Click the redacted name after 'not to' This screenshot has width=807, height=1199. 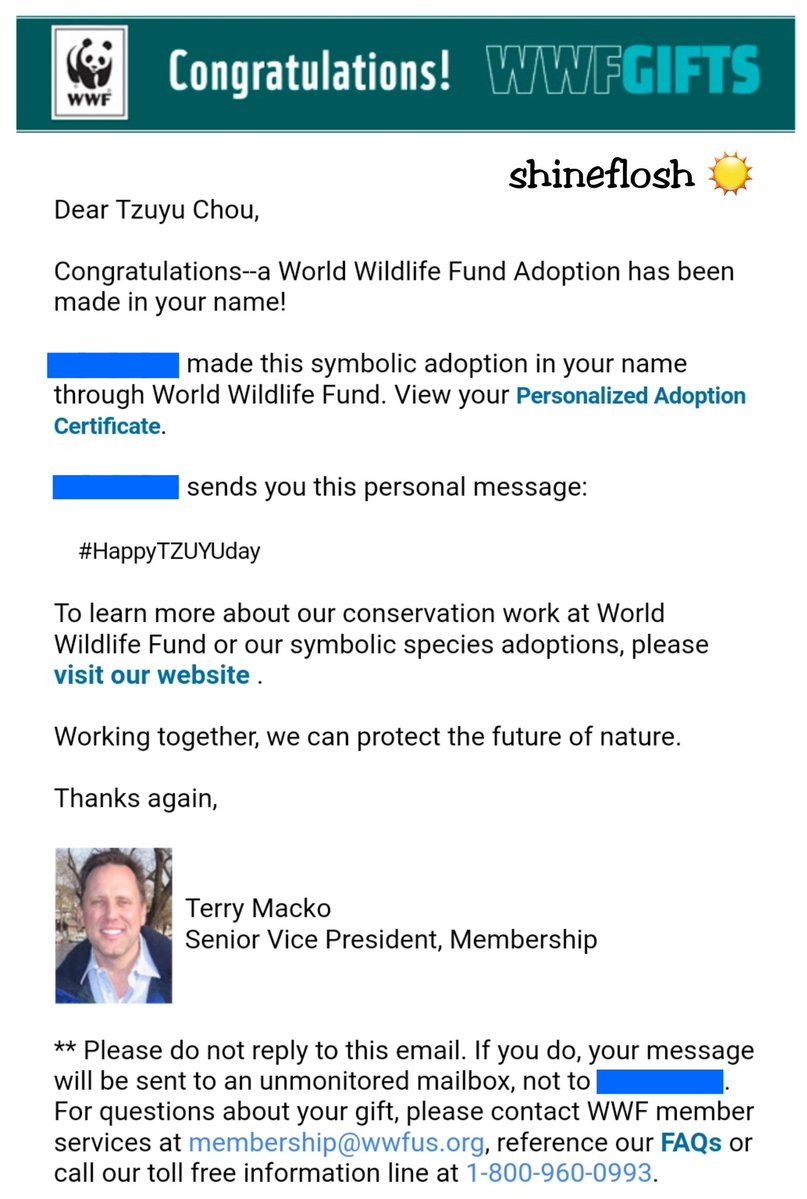[x=659, y=1081]
